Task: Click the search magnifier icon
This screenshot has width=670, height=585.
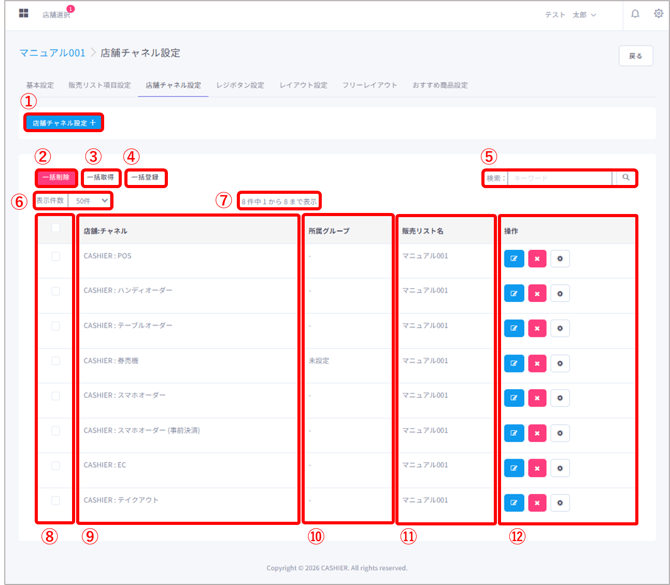Action: tap(626, 178)
